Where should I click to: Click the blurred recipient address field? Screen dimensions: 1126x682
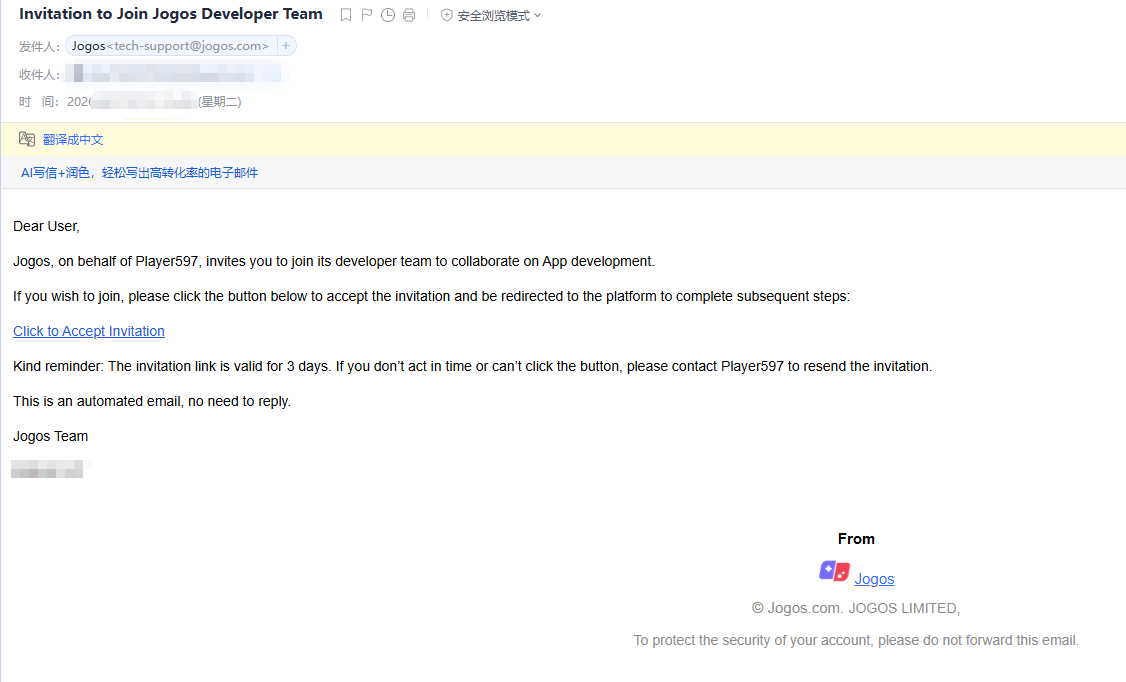(x=175, y=74)
